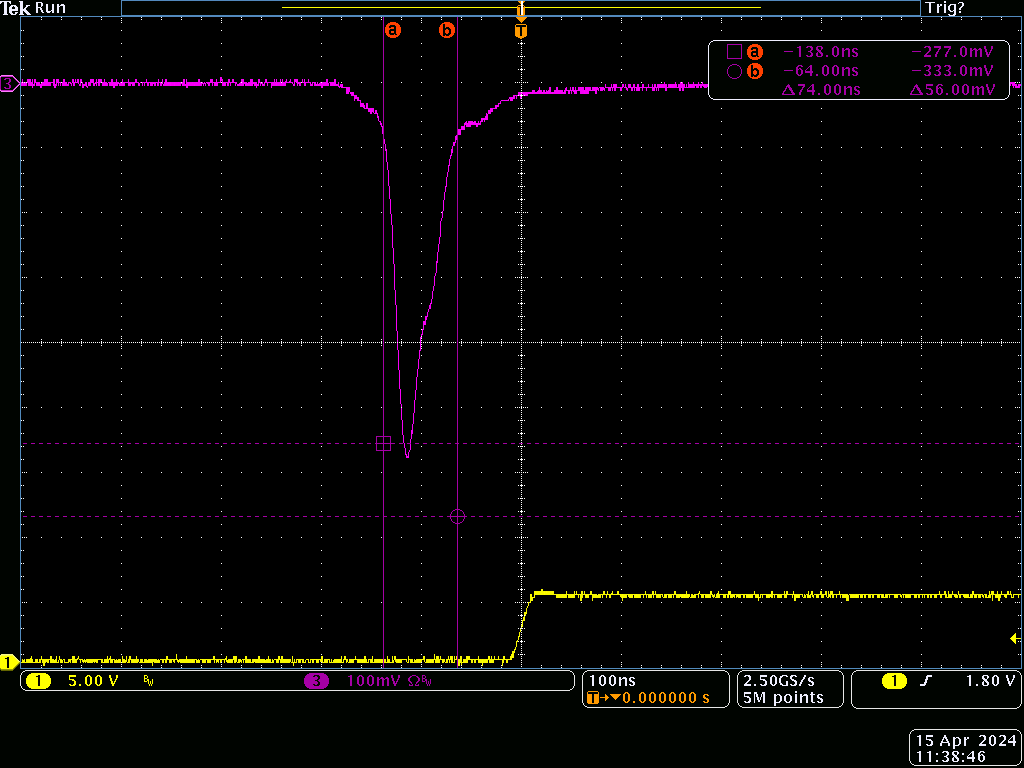The height and width of the screenshot is (768, 1024).
Task: Click channel 1 ground reference marker
Action: point(8,662)
